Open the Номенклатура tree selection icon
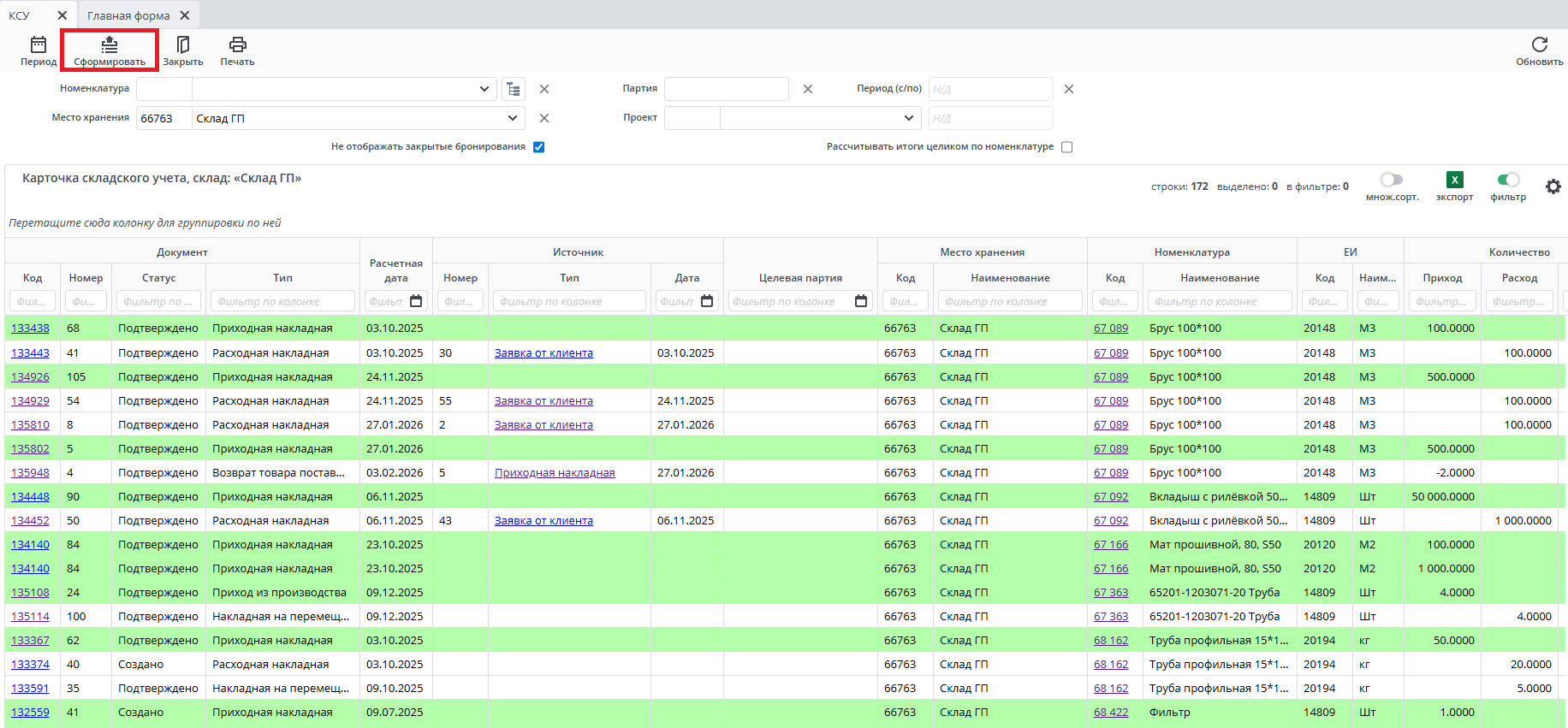1568x728 pixels. pyautogui.click(x=514, y=89)
